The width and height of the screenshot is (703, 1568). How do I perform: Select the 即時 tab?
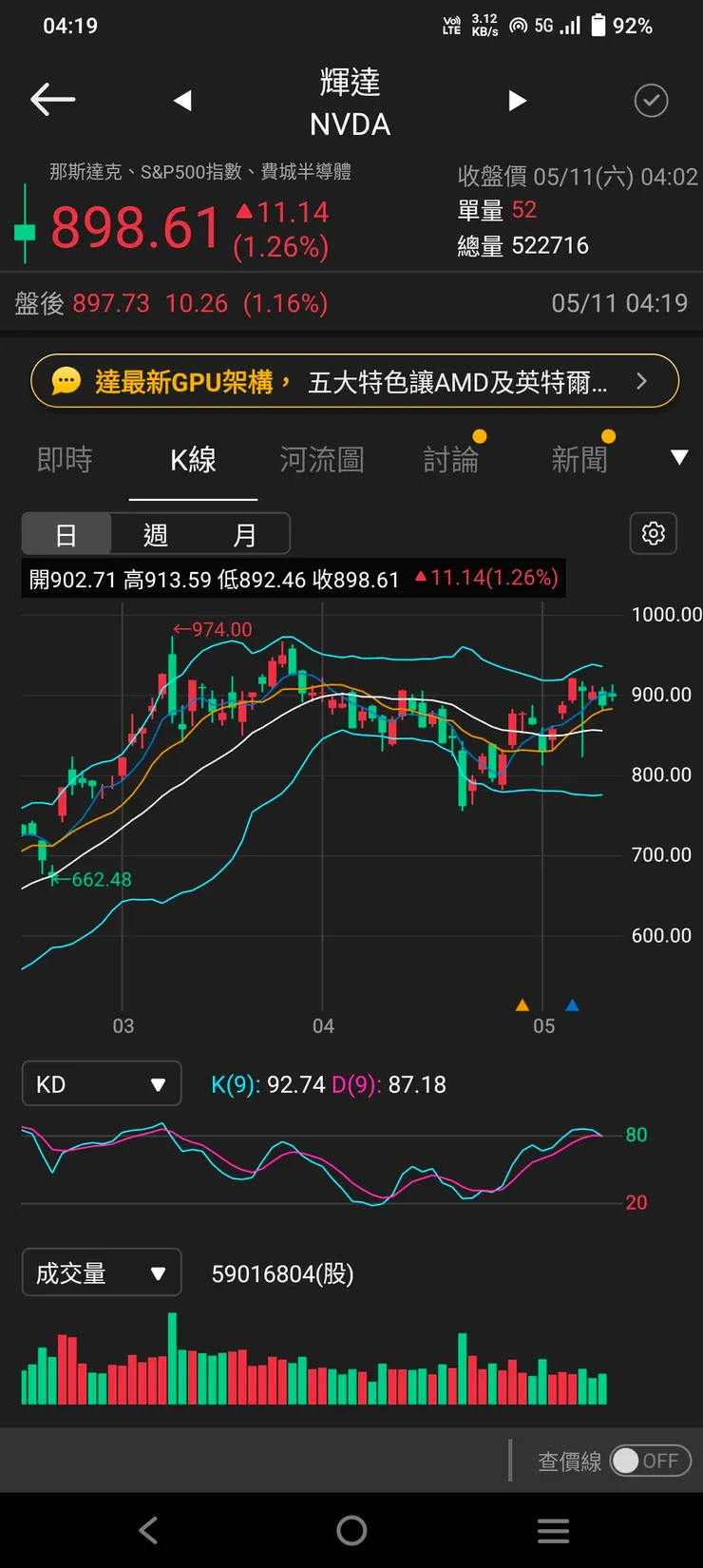tap(65, 460)
